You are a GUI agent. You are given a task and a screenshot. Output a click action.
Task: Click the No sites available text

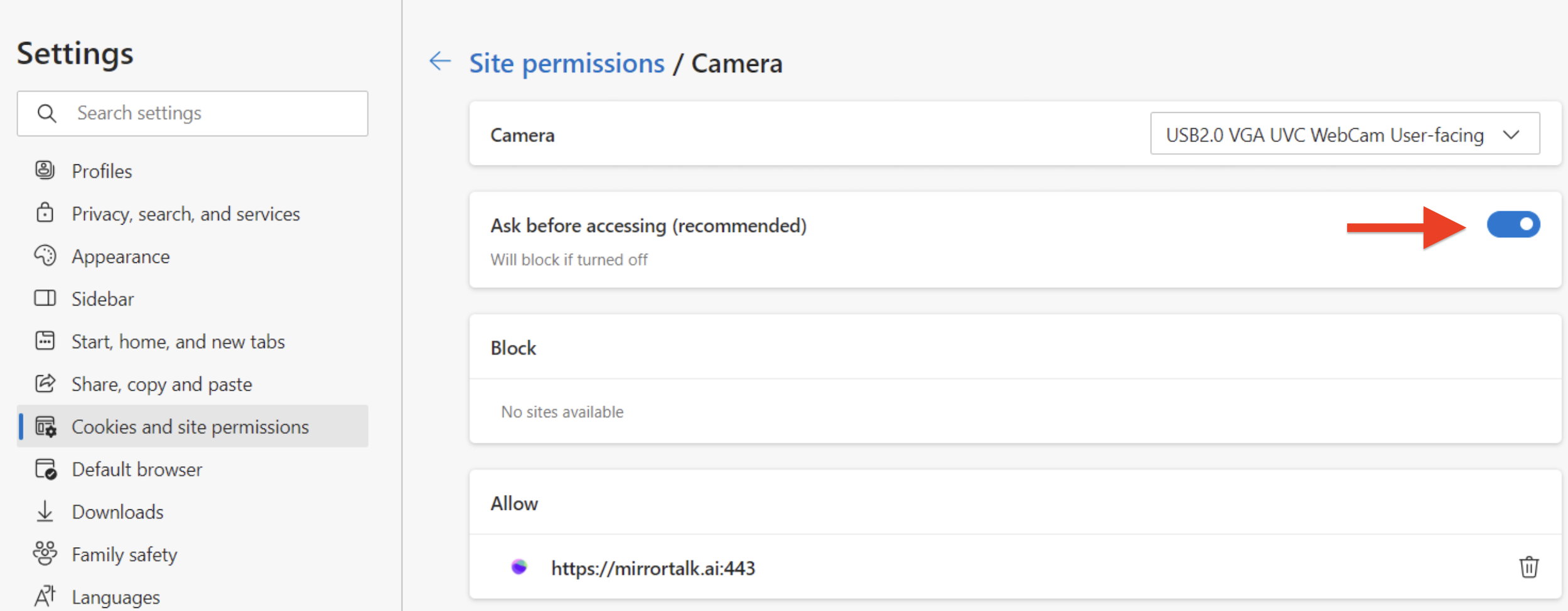562,412
